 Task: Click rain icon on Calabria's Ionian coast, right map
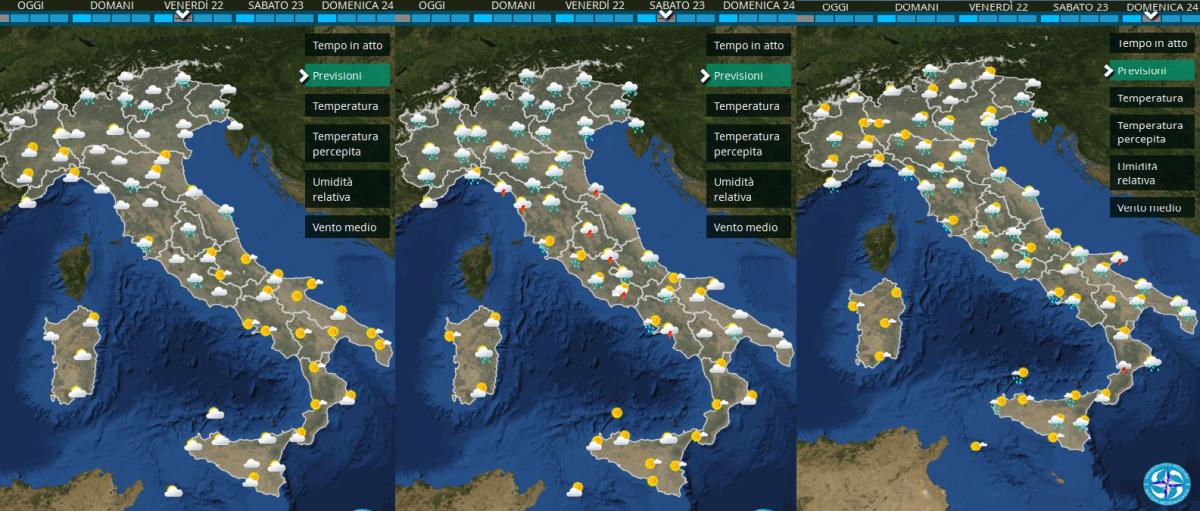(x=1152, y=363)
